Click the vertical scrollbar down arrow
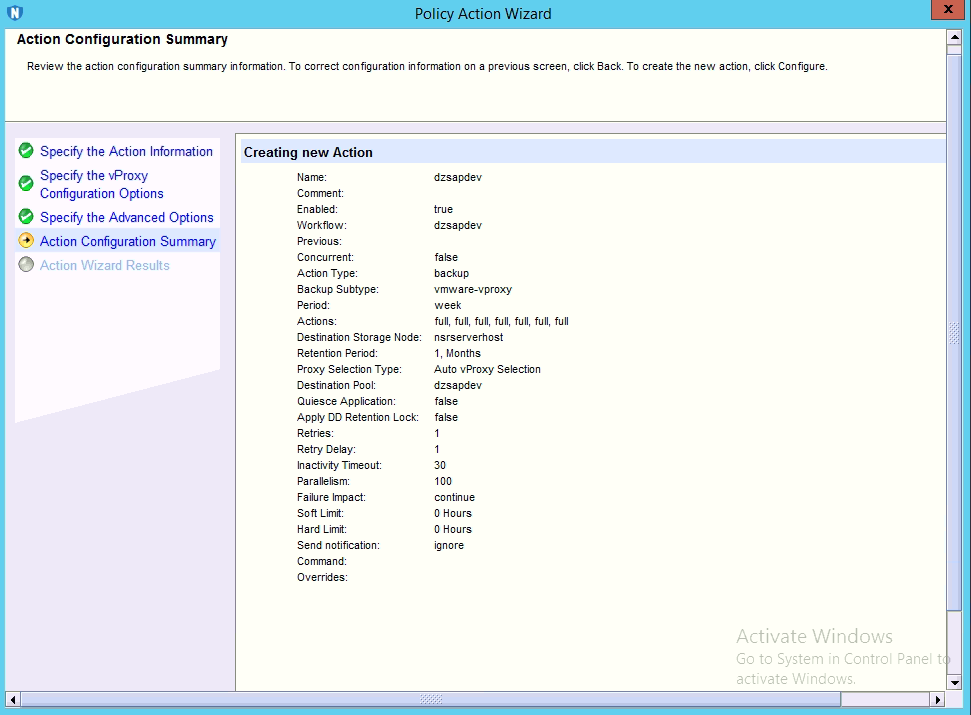Image resolution: width=971 pixels, height=715 pixels. point(954,683)
